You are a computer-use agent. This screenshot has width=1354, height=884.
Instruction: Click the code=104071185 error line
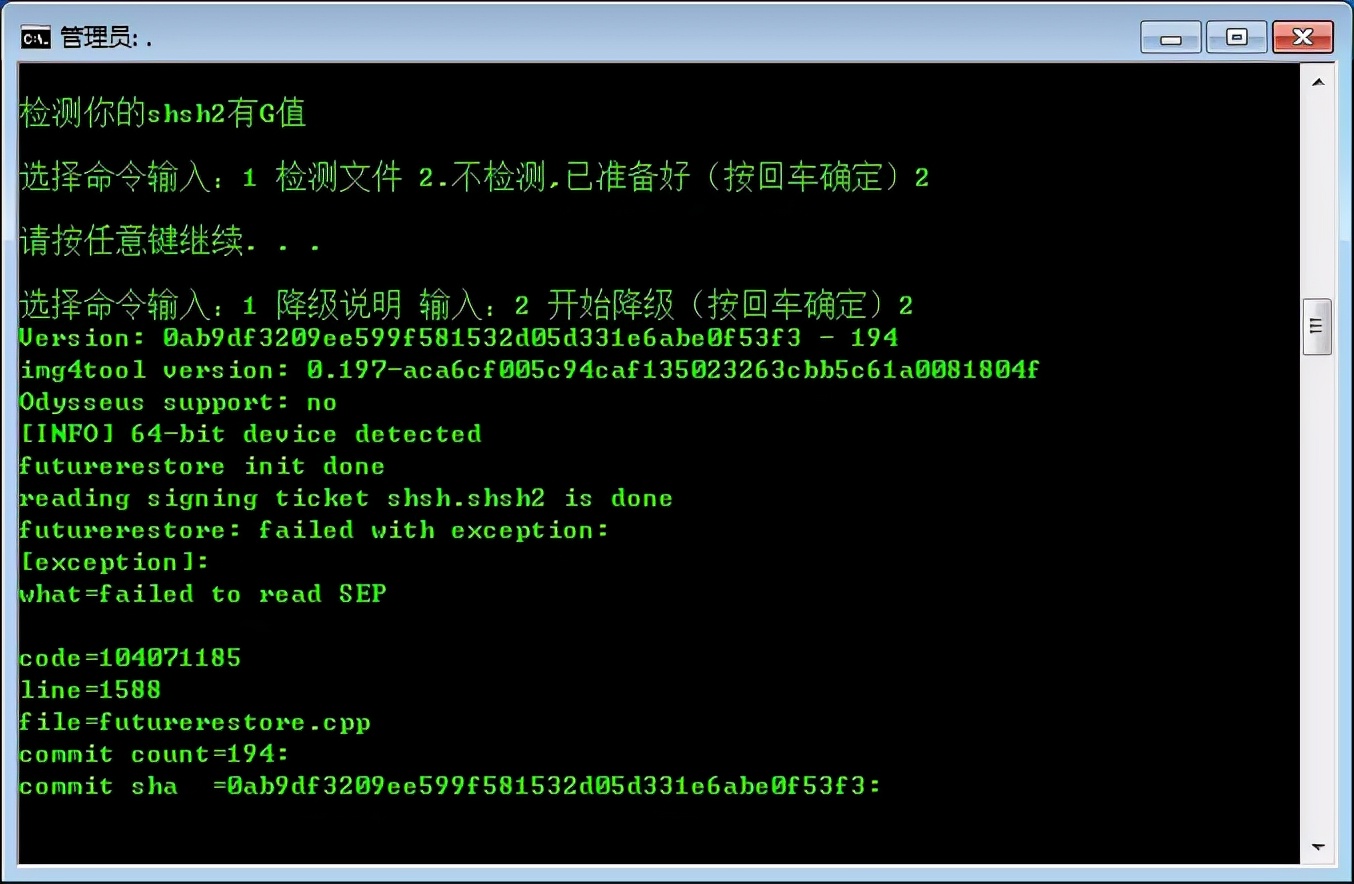[x=128, y=658]
